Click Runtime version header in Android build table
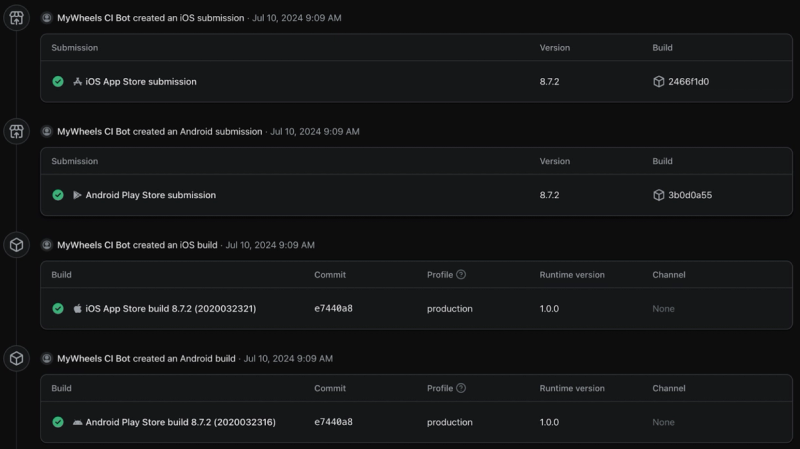The height and width of the screenshot is (449, 800). point(572,388)
